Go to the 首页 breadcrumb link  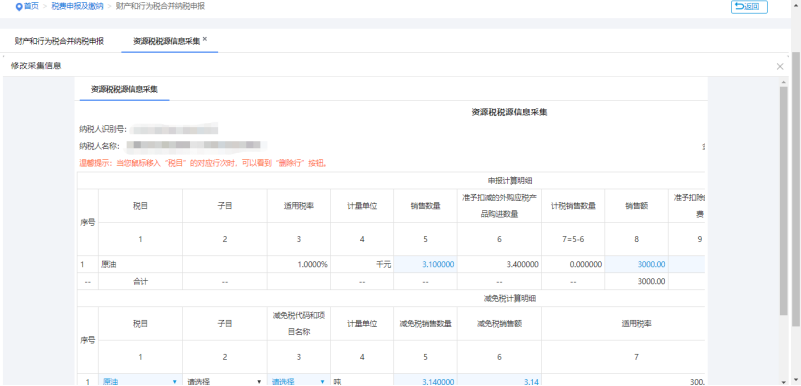click(31, 7)
